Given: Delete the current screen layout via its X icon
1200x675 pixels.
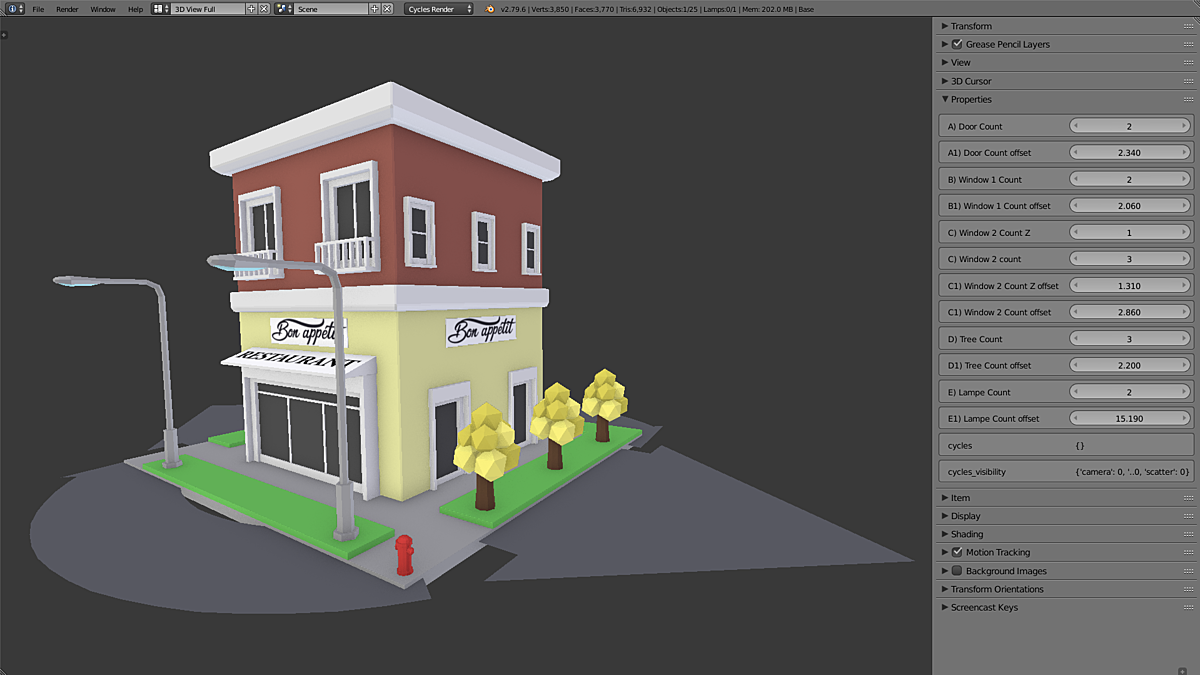Looking at the screenshot, I should click(264, 8).
